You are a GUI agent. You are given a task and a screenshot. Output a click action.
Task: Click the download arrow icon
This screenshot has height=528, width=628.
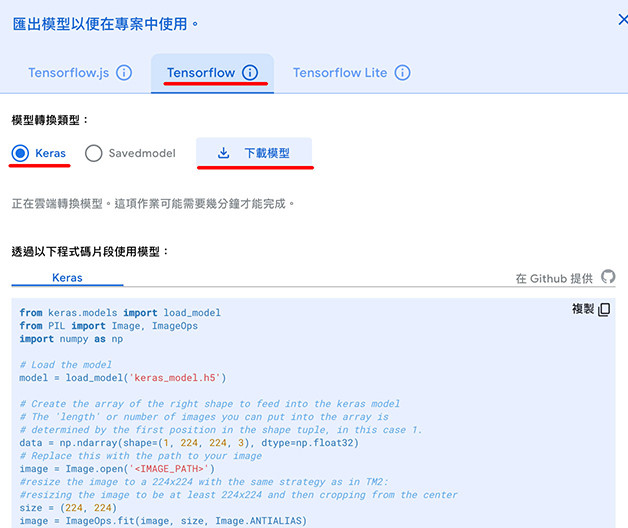click(223, 153)
